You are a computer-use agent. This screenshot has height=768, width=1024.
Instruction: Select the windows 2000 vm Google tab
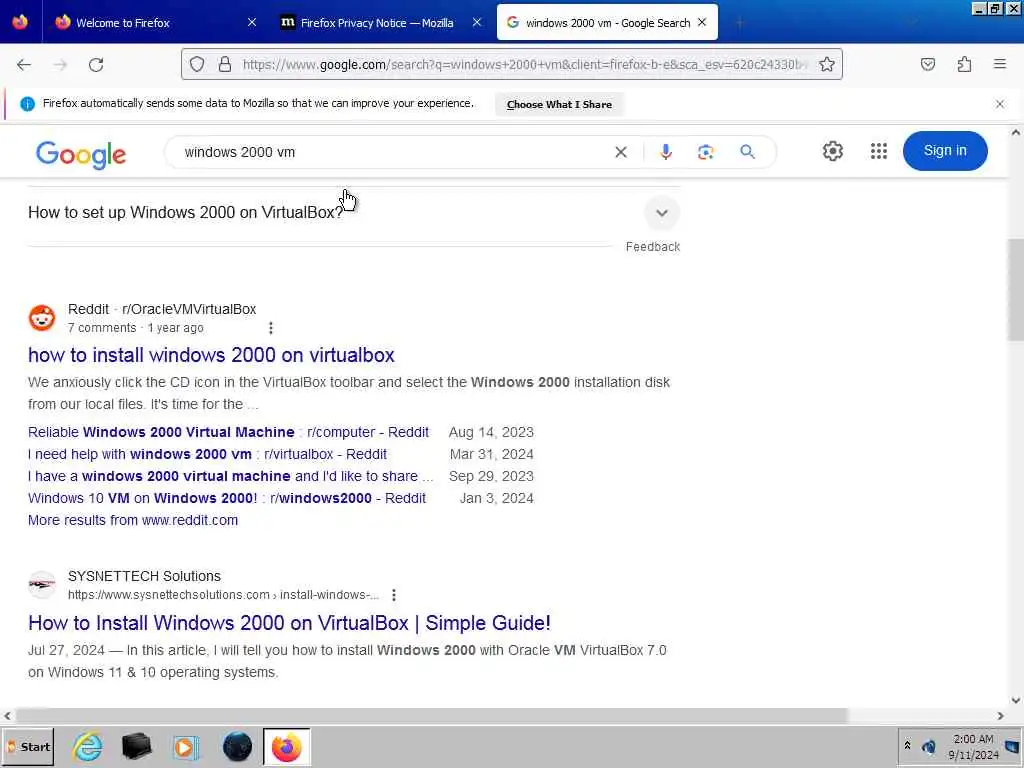coord(607,22)
